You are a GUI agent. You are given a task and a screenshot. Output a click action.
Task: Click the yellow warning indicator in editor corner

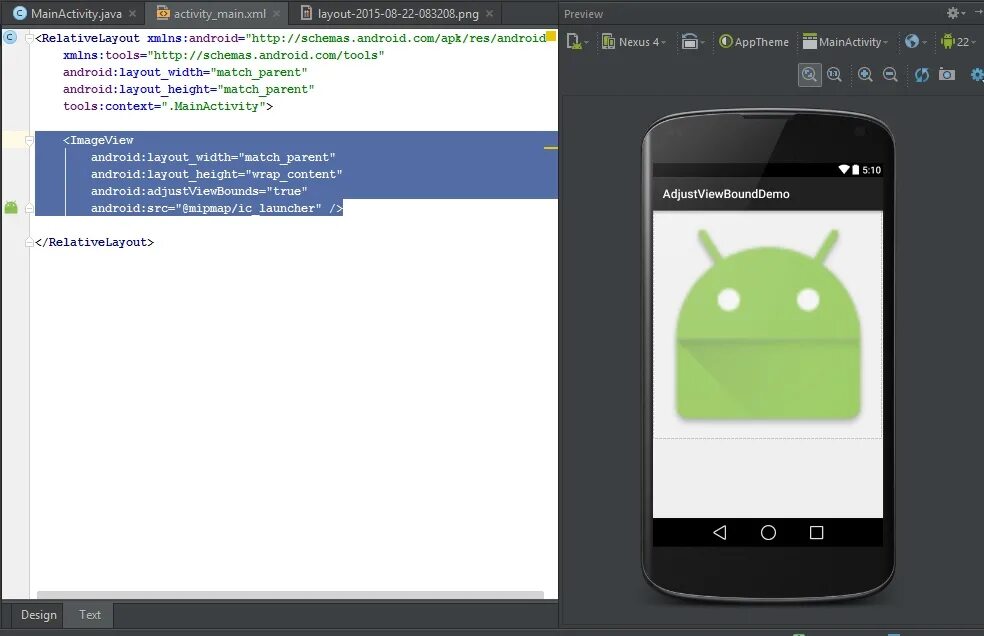click(551, 36)
